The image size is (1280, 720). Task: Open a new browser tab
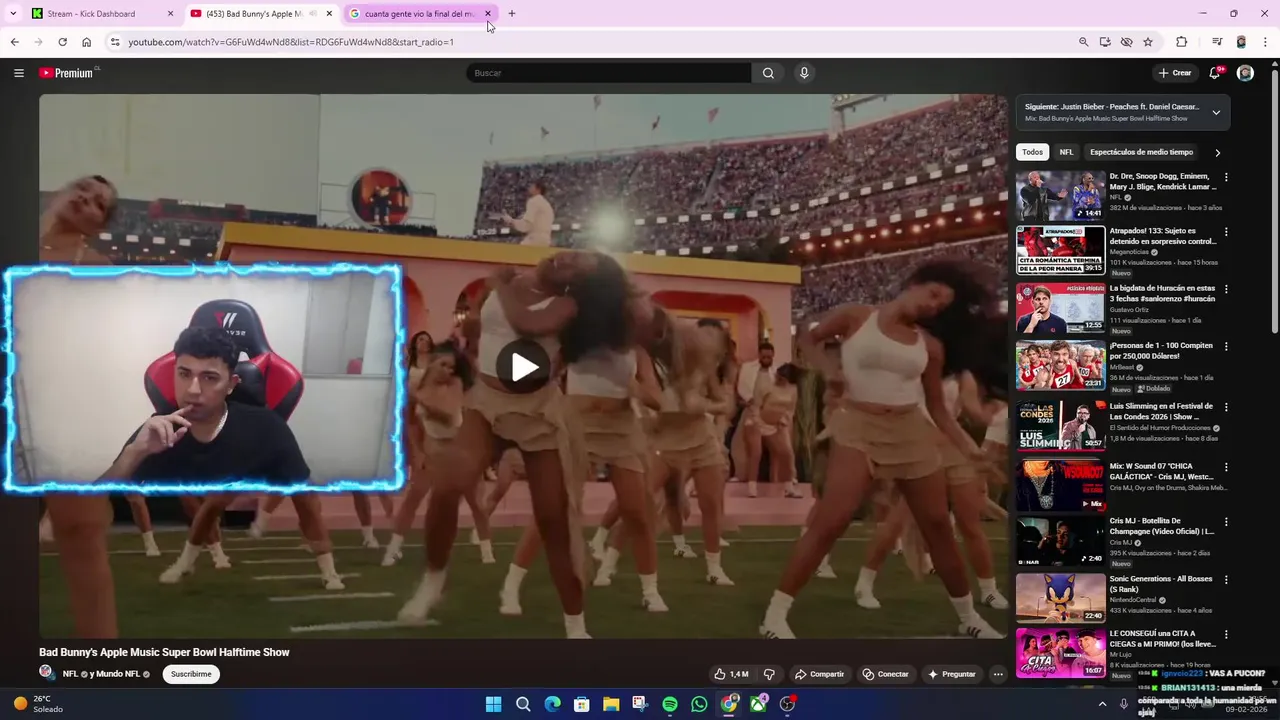(511, 14)
